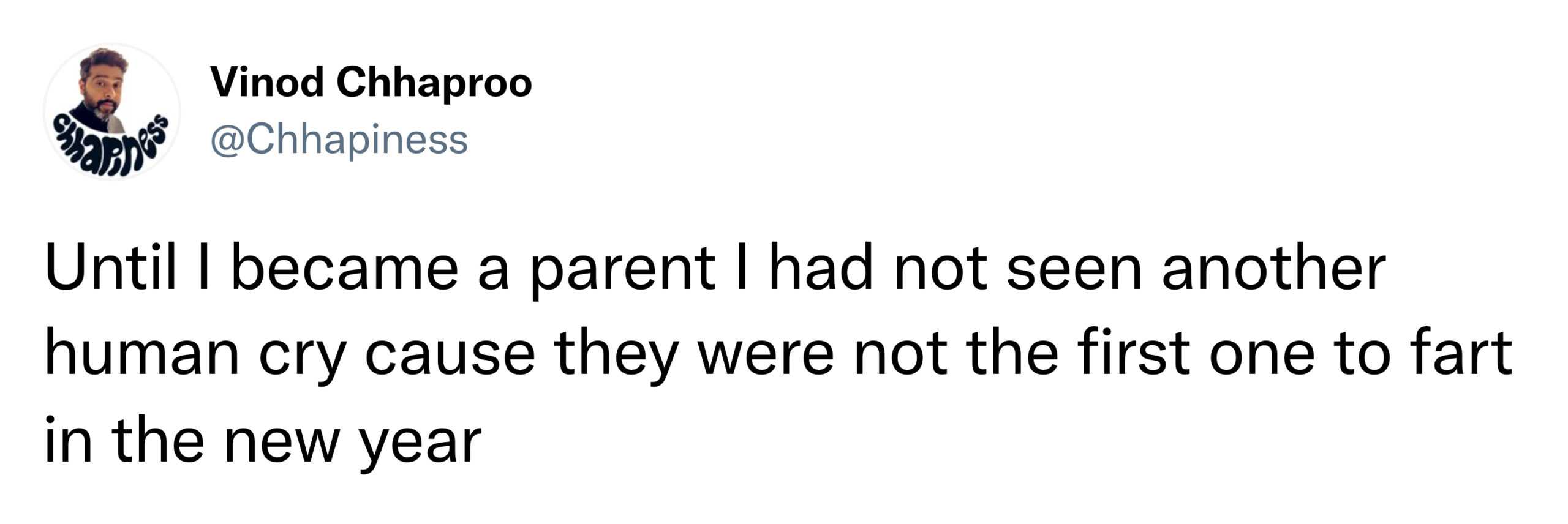This screenshot has height=524, width=1568.
Task: Open Vinod Chhaproo's profile picture
Action: (112, 112)
